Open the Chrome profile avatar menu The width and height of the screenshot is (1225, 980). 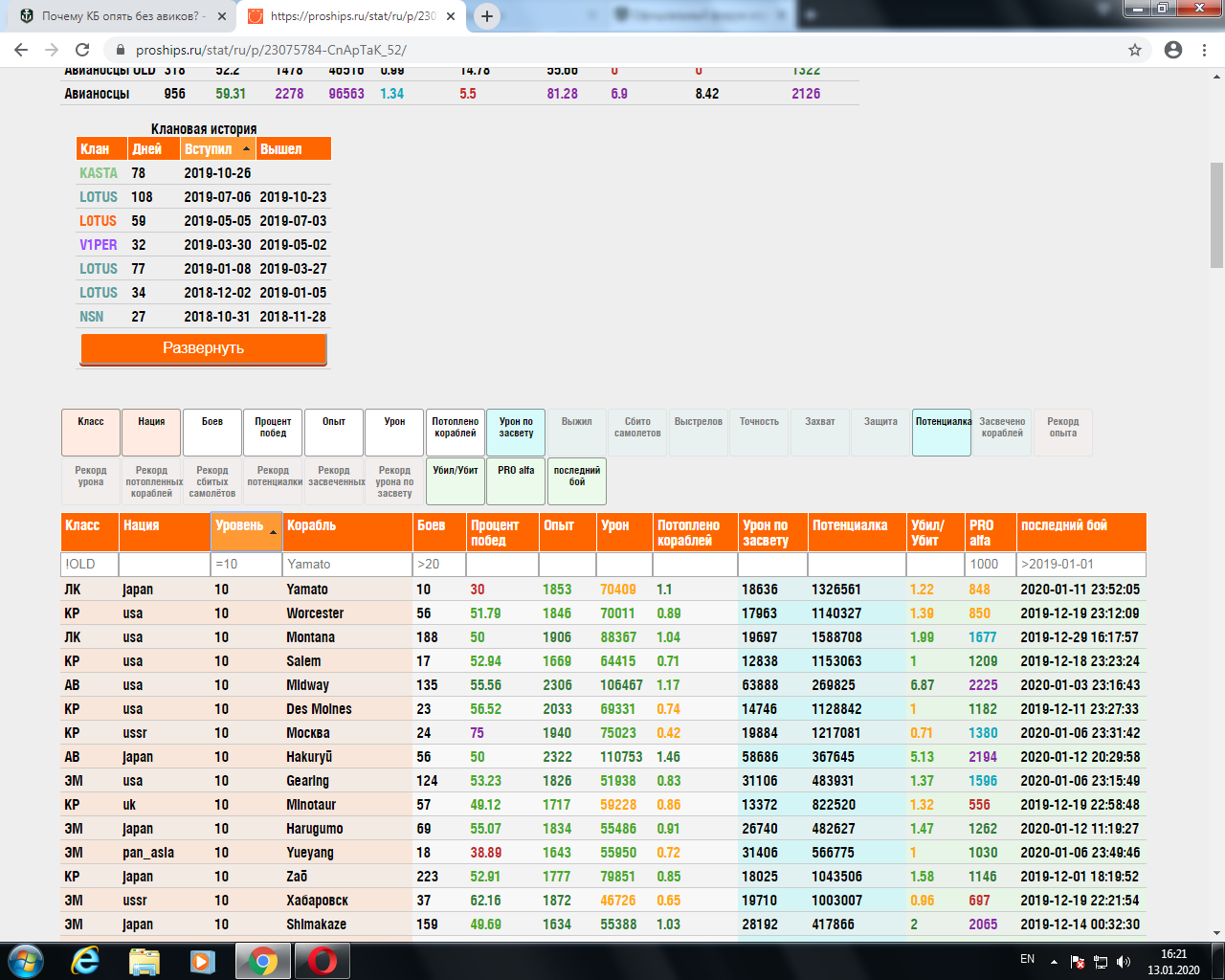(1173, 50)
